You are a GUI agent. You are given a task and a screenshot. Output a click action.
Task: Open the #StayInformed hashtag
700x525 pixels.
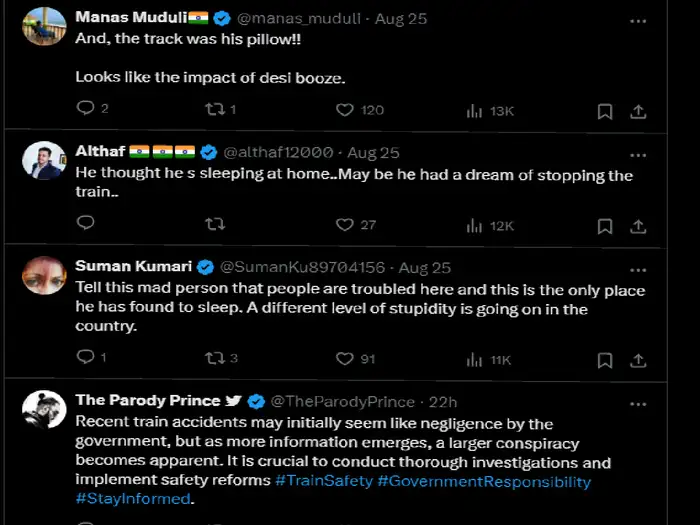[x=132, y=498]
